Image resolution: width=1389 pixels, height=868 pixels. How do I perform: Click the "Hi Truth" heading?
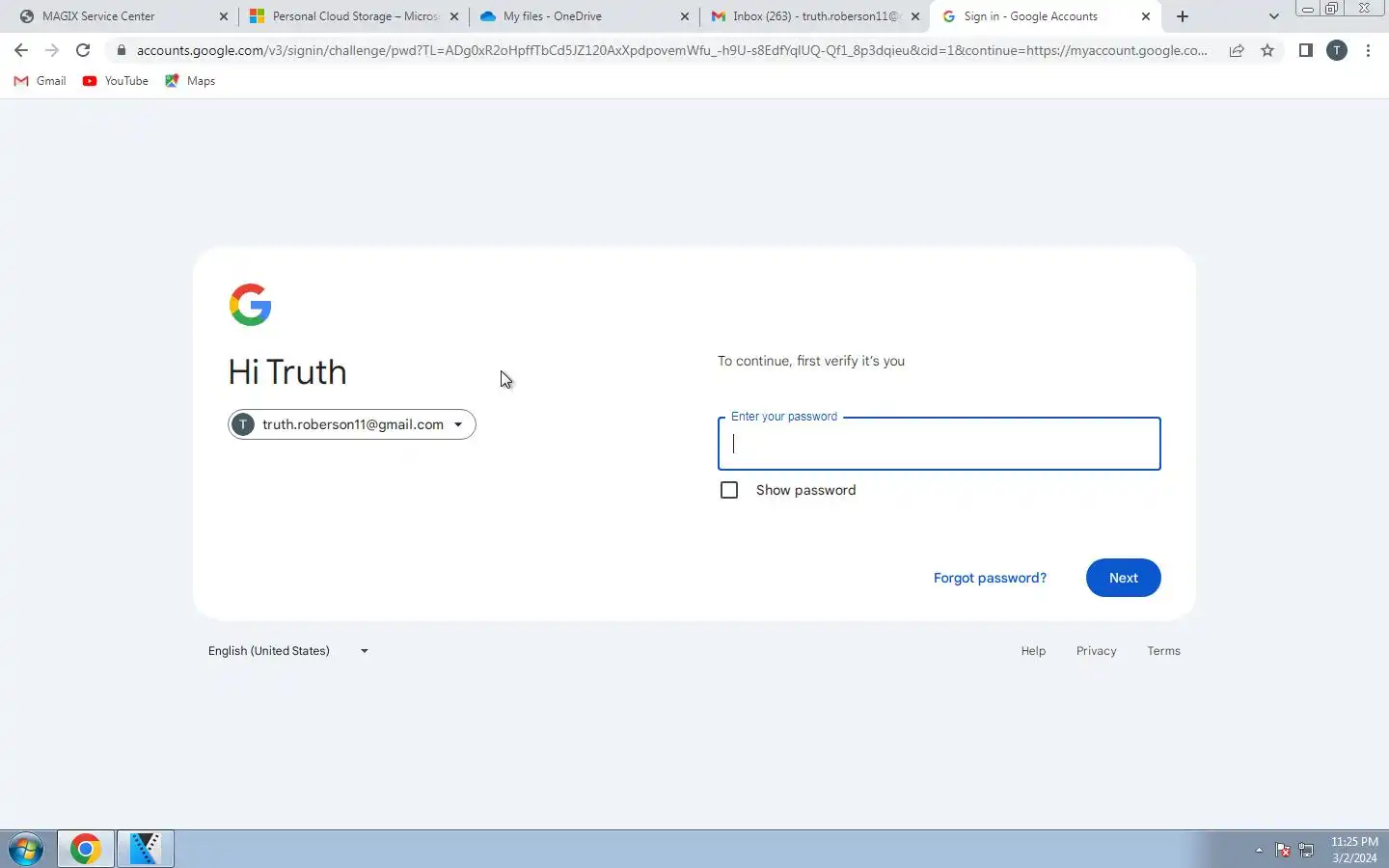[x=287, y=372]
